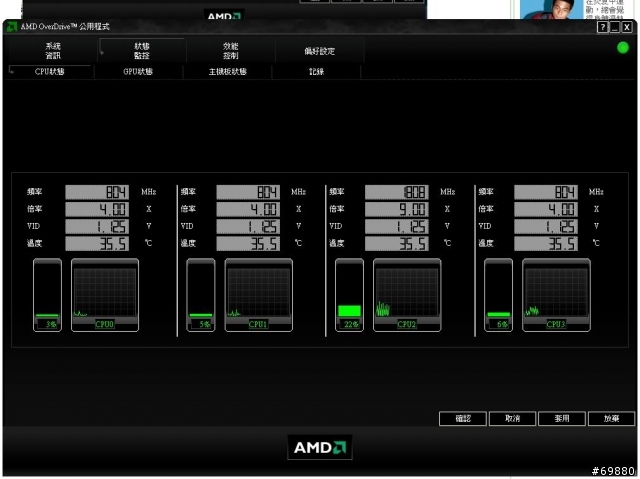Click the CPU0 frequency field showing 804
This screenshot has height=479, width=640.
[97, 192]
